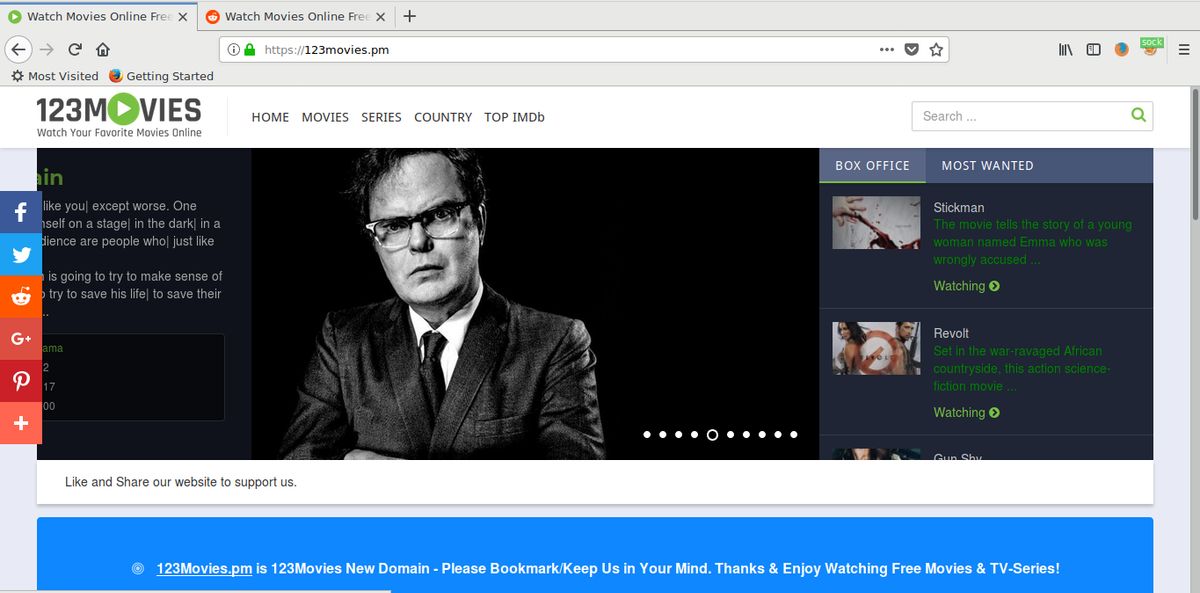Bookmark this page with star icon
Viewport: 1200px width, 593px height.
(x=936, y=49)
